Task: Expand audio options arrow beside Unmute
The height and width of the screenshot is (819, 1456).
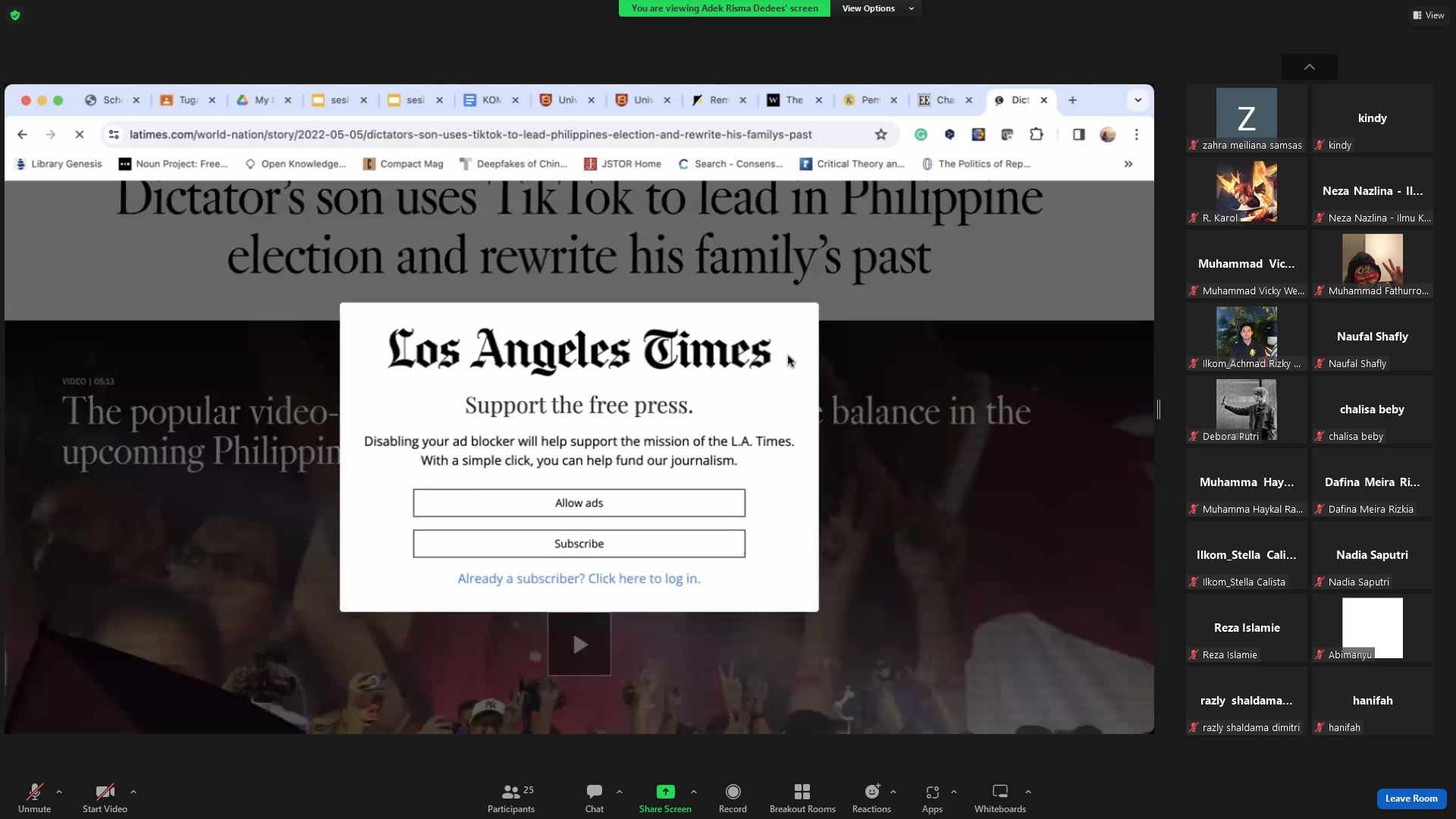Action: (x=59, y=792)
